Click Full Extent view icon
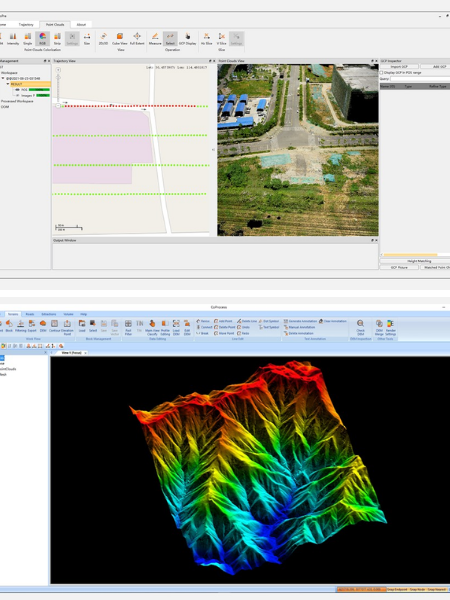The width and height of the screenshot is (450, 600). [x=137, y=38]
